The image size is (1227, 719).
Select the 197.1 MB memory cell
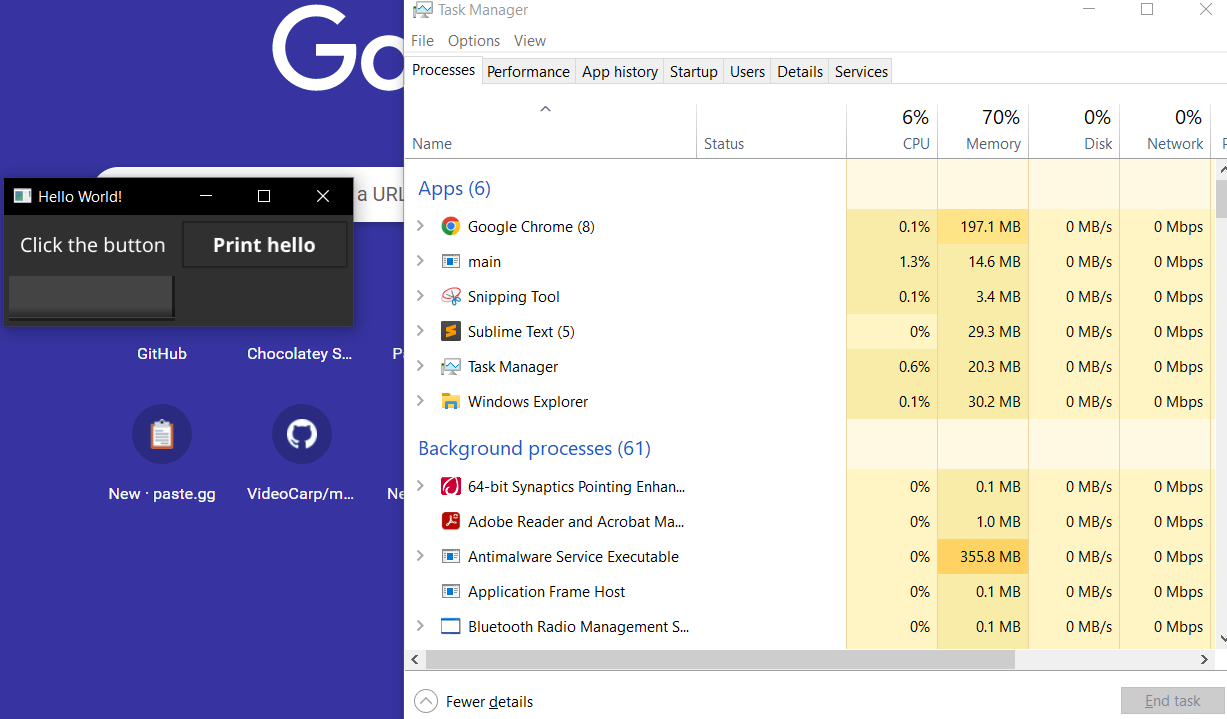(x=983, y=226)
